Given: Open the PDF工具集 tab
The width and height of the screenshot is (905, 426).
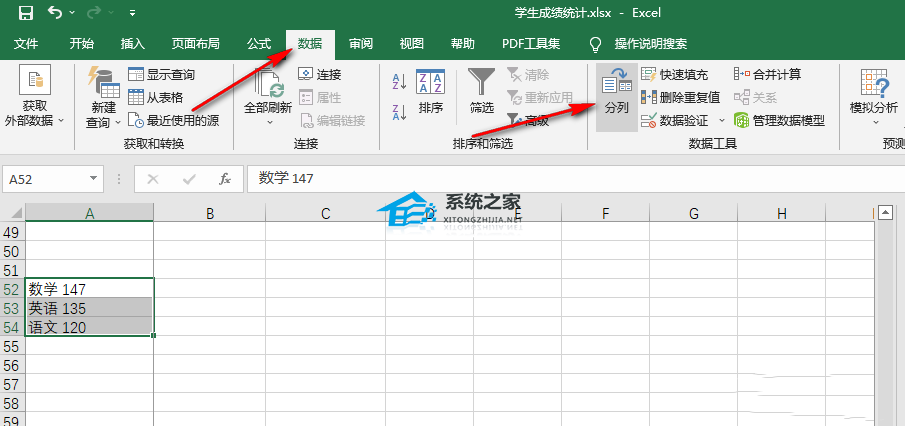Looking at the screenshot, I should point(531,44).
